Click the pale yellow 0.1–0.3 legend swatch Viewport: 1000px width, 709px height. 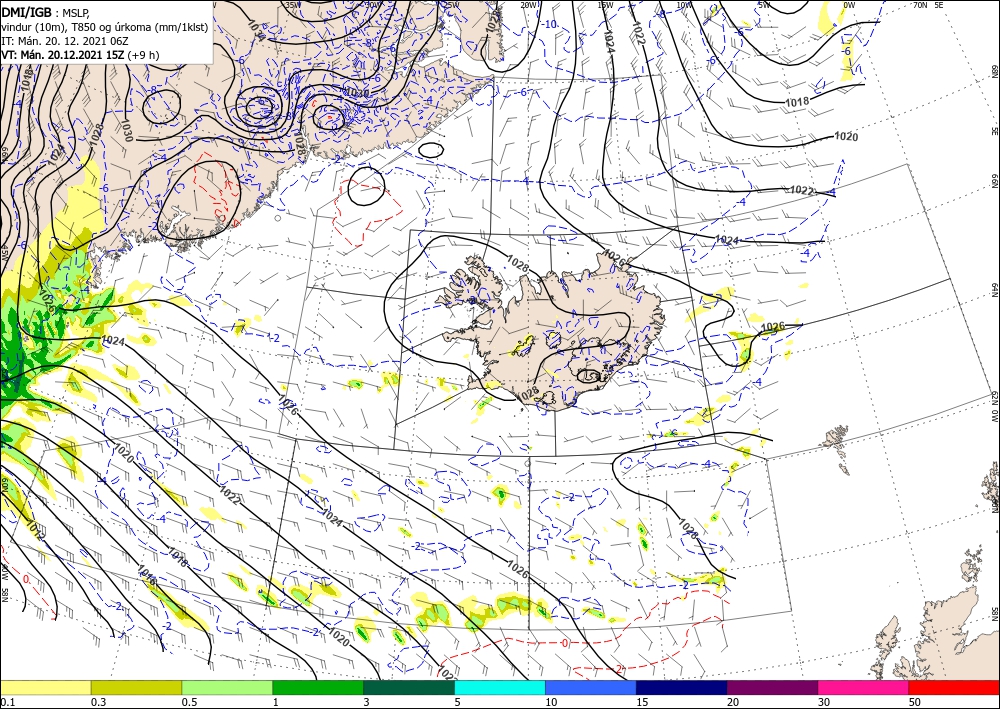pyautogui.click(x=45, y=687)
